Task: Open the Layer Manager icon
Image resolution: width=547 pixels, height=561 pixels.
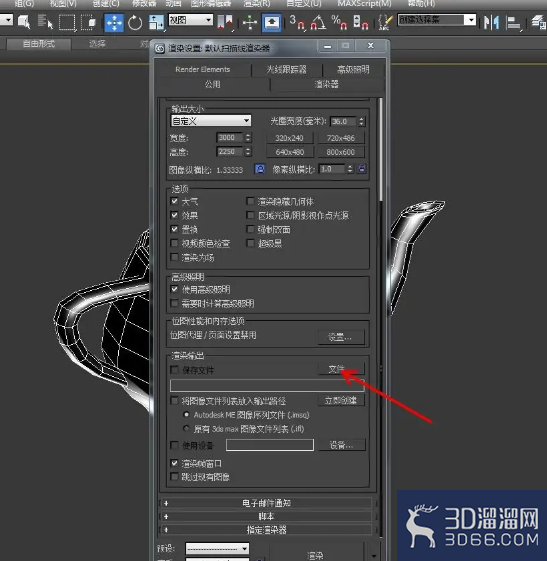Action: [538, 23]
